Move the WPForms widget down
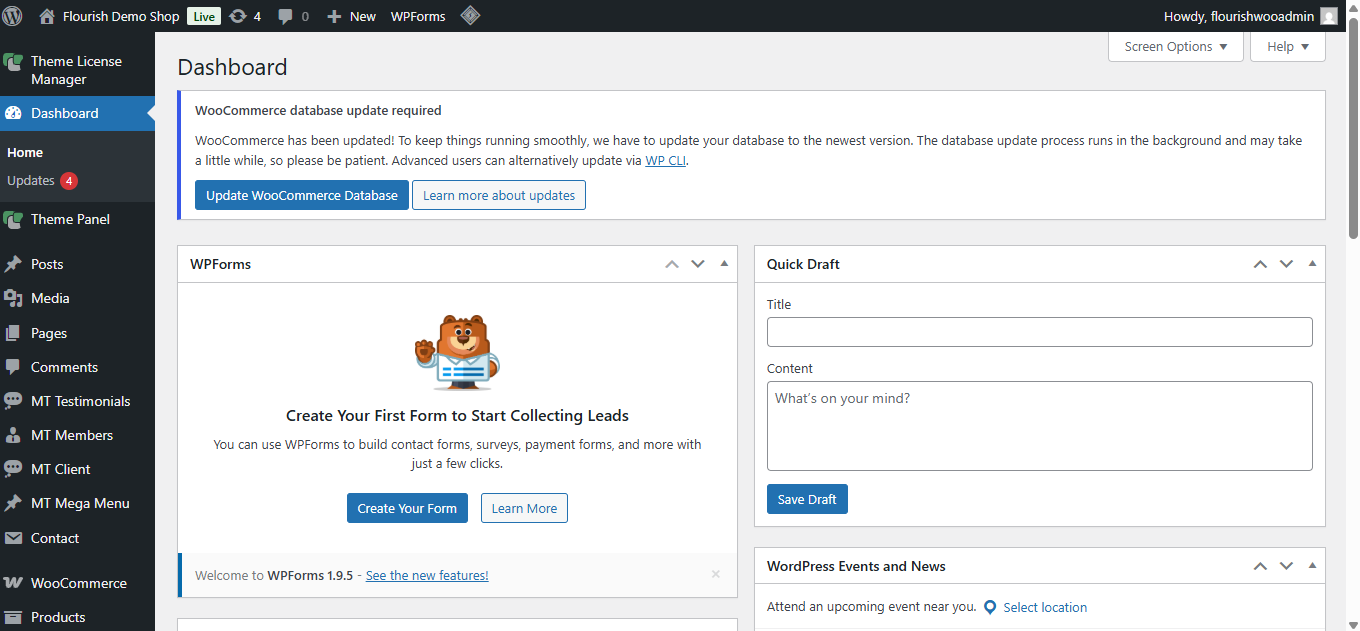Screen dimensions: 1360x631 (x=698, y=264)
